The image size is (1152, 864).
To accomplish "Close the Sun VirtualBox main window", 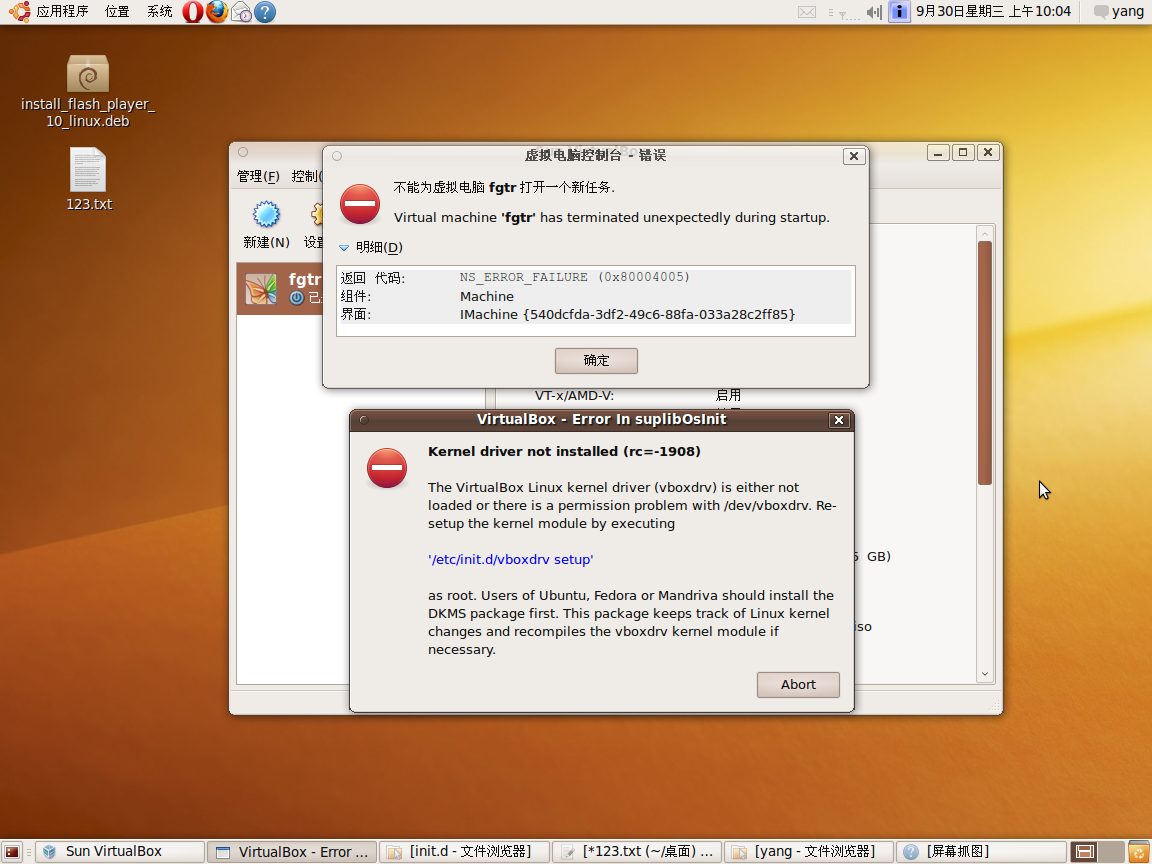I will point(988,152).
